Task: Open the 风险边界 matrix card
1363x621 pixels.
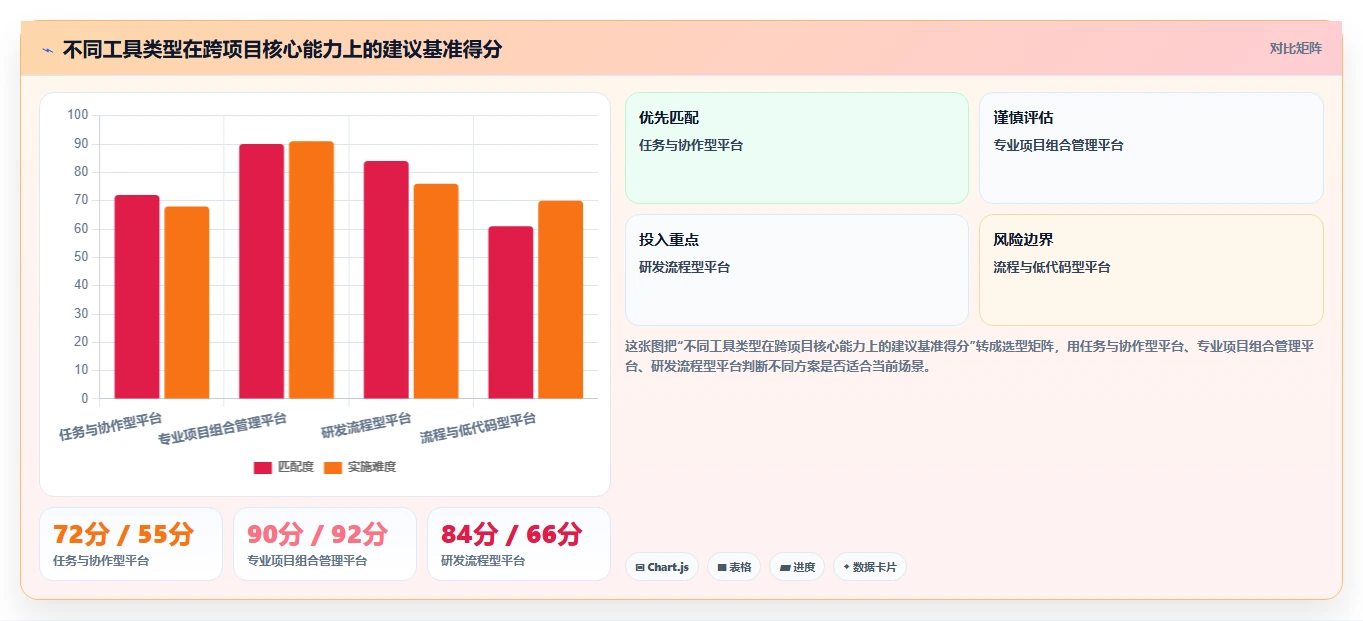Action: click(1151, 270)
